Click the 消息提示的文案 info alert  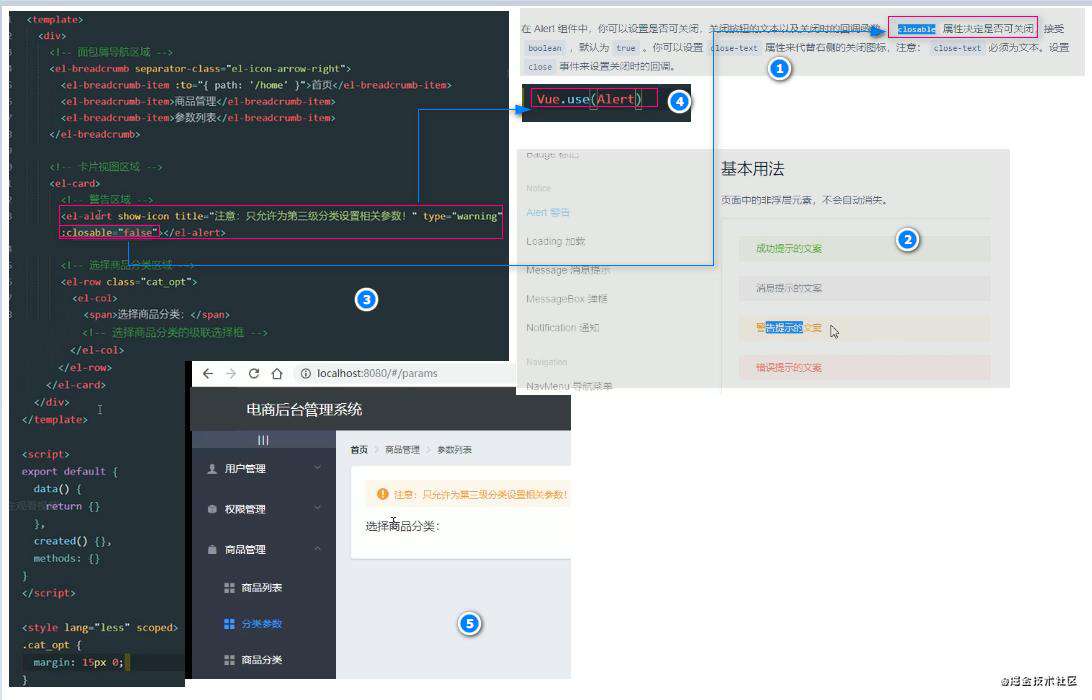864,288
